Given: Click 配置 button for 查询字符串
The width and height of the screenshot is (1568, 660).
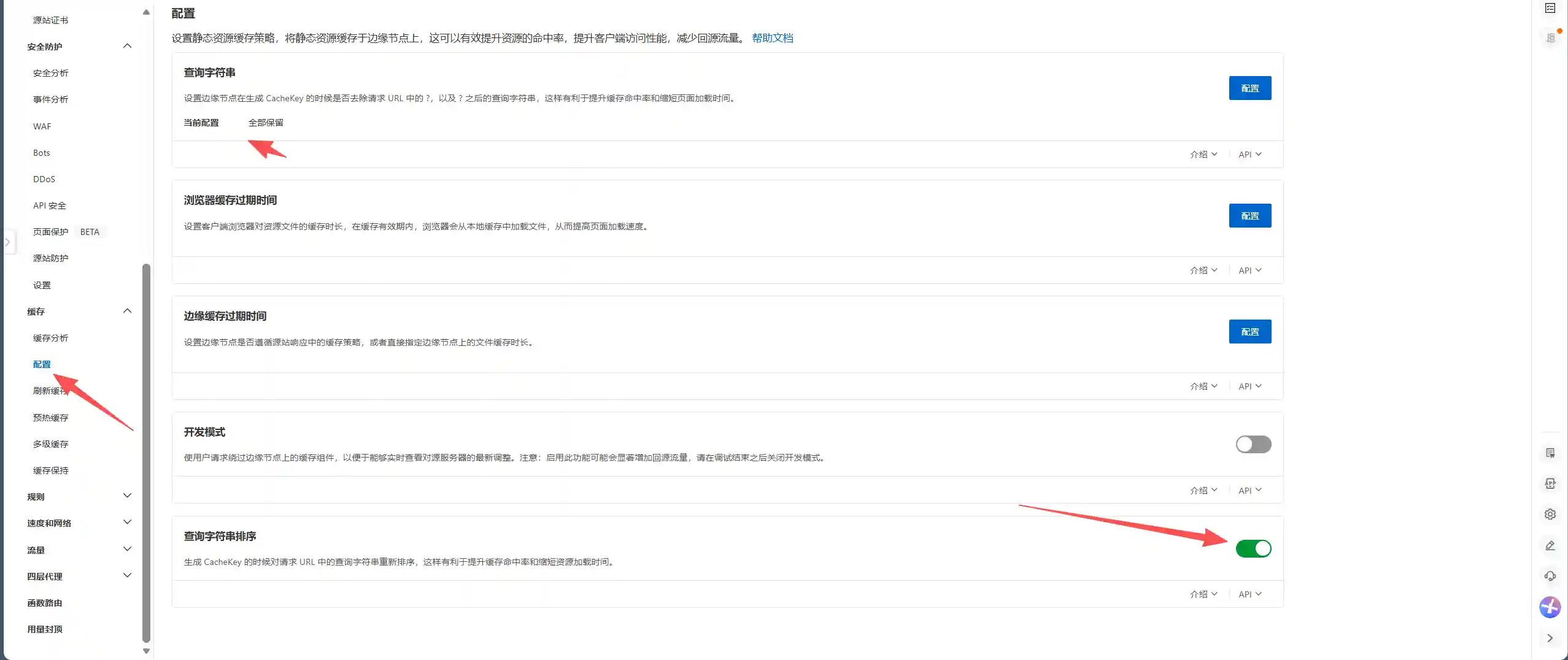Looking at the screenshot, I should [x=1250, y=88].
